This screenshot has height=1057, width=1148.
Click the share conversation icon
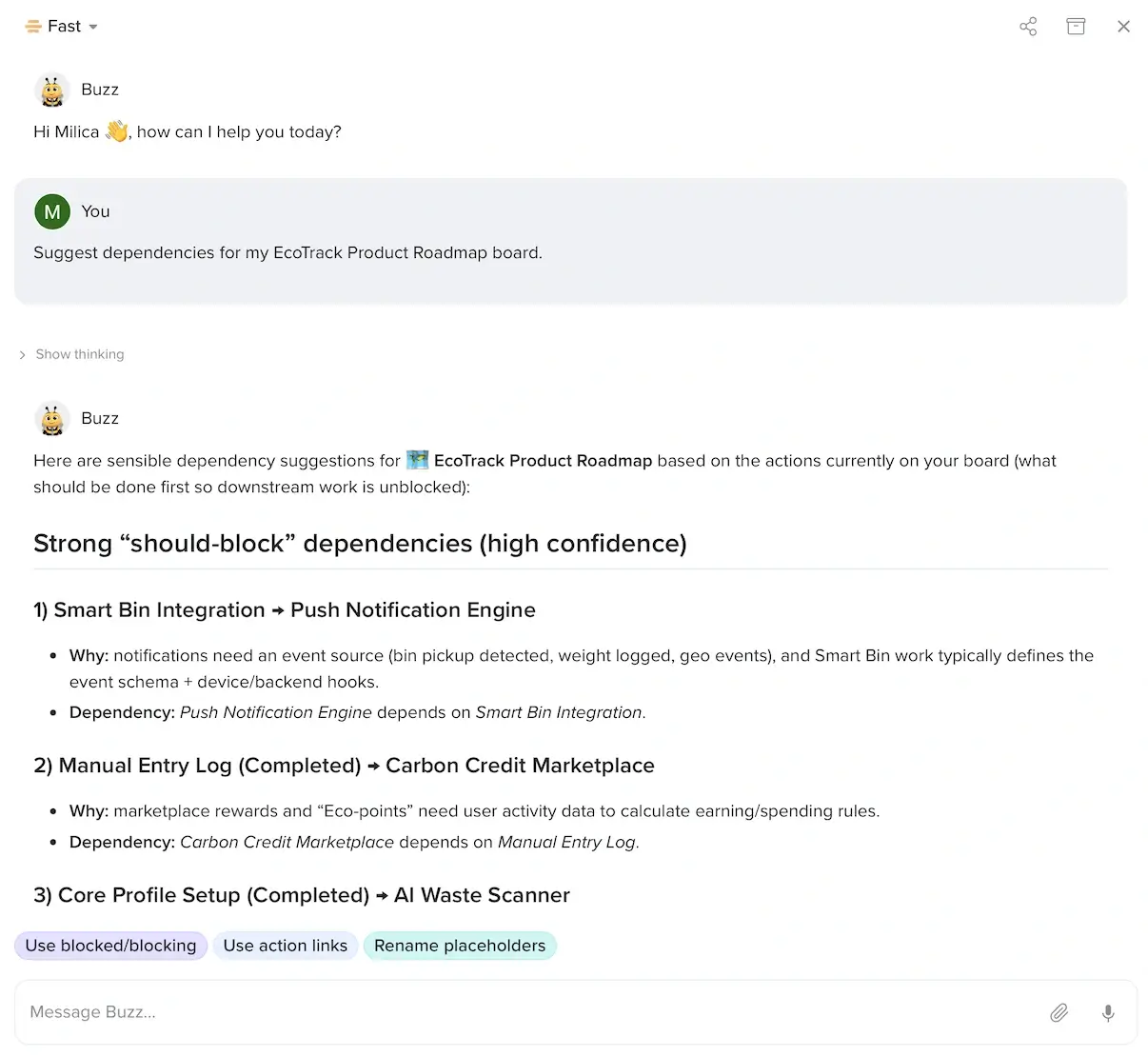(1028, 27)
